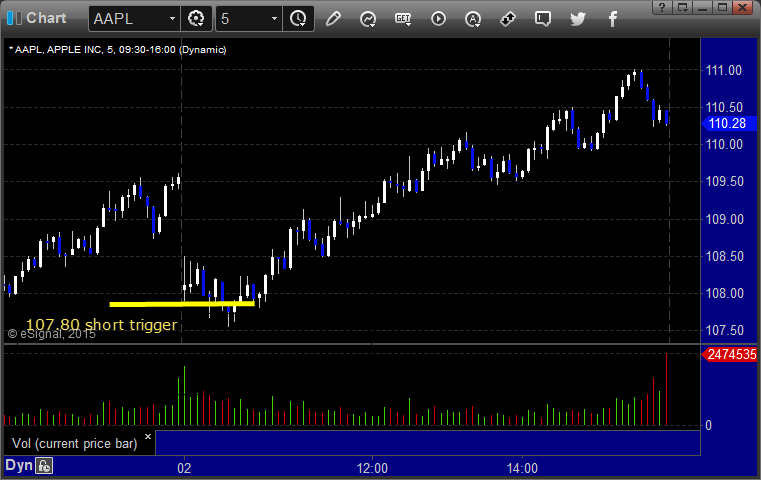Viewport: 761px width, 480px height.
Task: Click the 107.50 price axis label
Action: [x=724, y=330]
